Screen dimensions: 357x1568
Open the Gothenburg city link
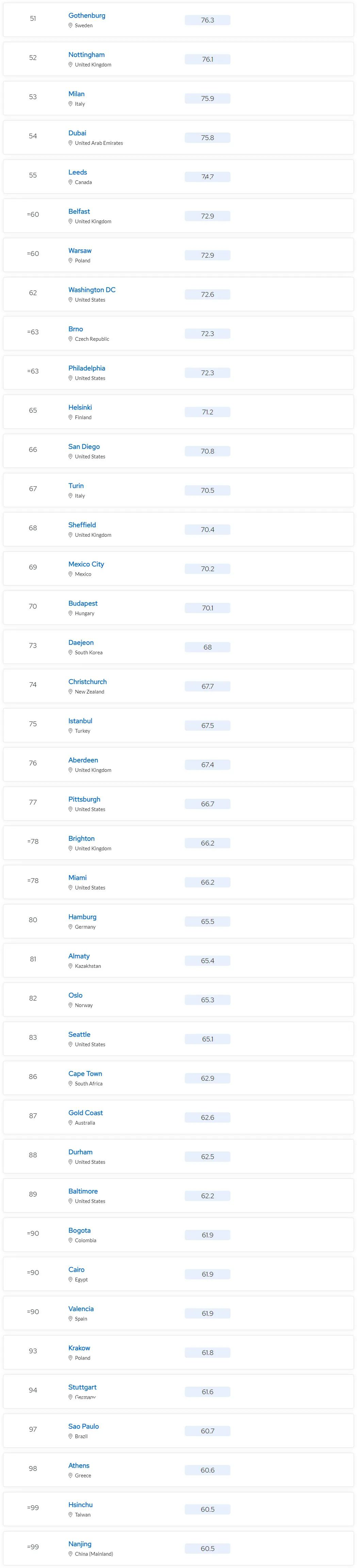point(86,15)
